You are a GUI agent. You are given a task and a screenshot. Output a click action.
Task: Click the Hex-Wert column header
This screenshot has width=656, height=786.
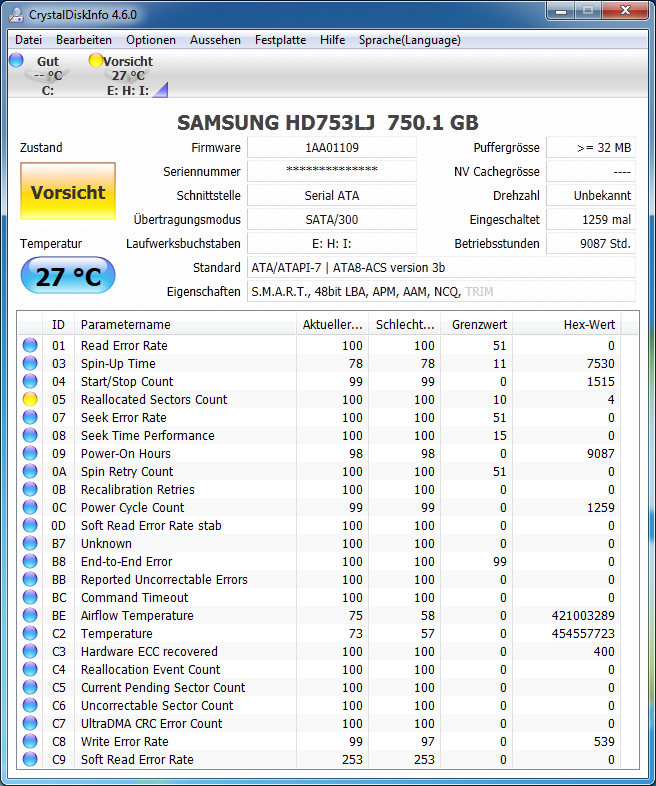[x=567, y=324]
